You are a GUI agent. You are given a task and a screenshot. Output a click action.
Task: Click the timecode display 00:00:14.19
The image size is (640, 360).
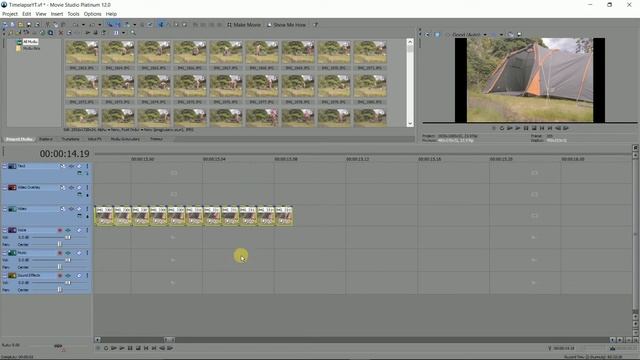(x=64, y=154)
